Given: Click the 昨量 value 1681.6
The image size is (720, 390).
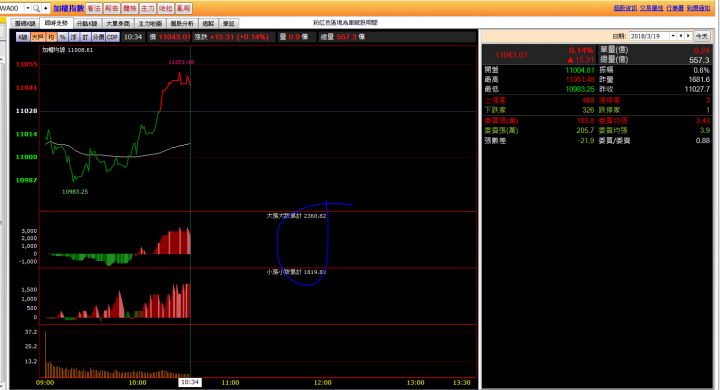Looking at the screenshot, I should pyautogui.click(x=699, y=79).
